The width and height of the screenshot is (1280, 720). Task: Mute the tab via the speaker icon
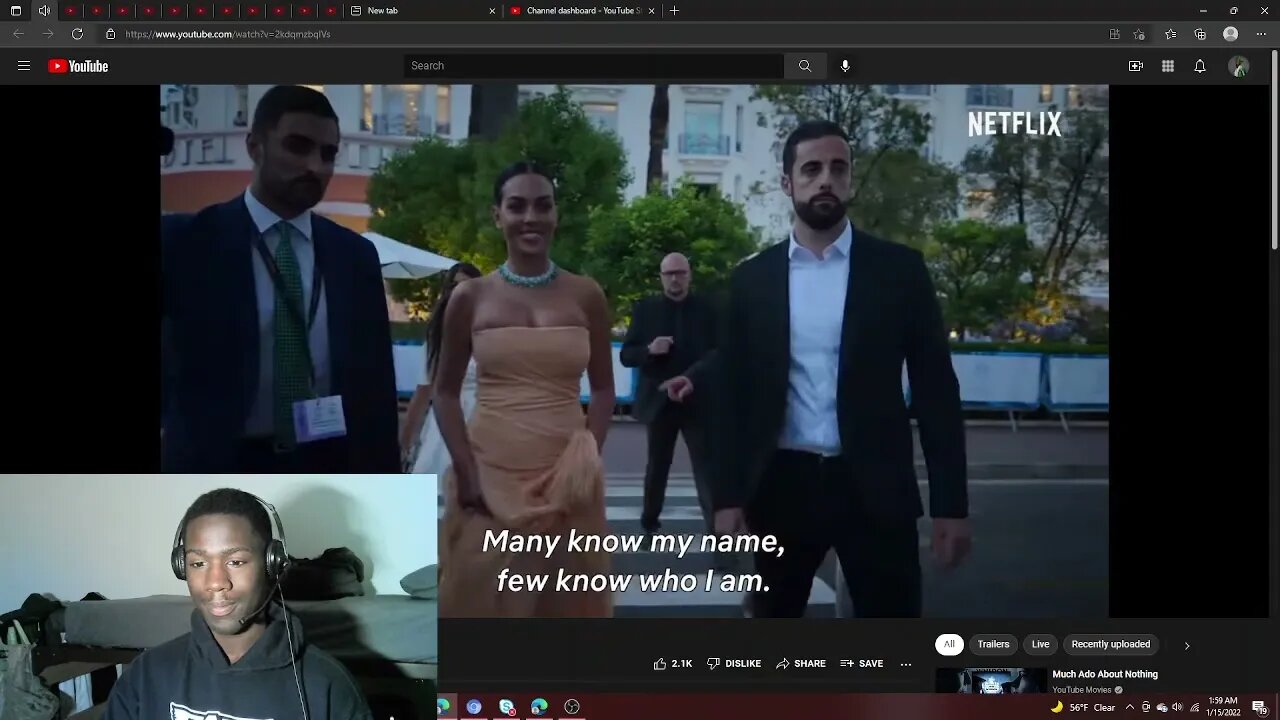[44, 10]
